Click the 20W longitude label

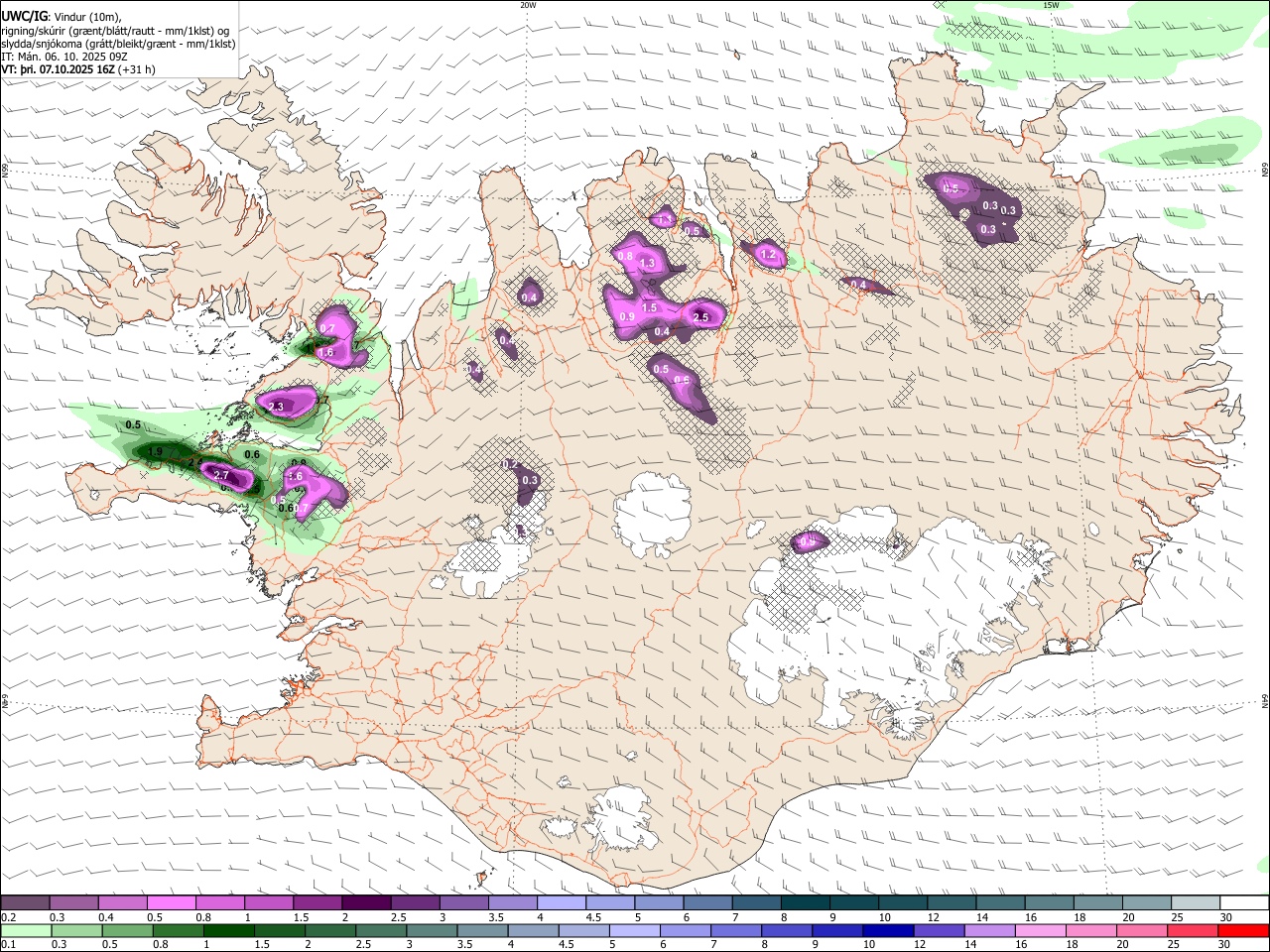[529, 5]
